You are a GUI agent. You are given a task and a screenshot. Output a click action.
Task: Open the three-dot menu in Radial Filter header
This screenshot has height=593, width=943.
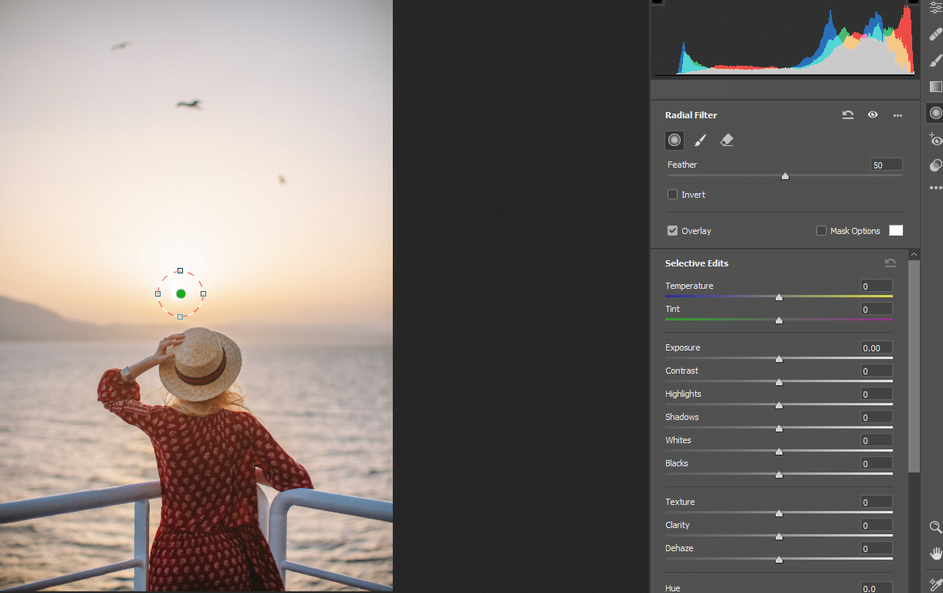pos(897,115)
